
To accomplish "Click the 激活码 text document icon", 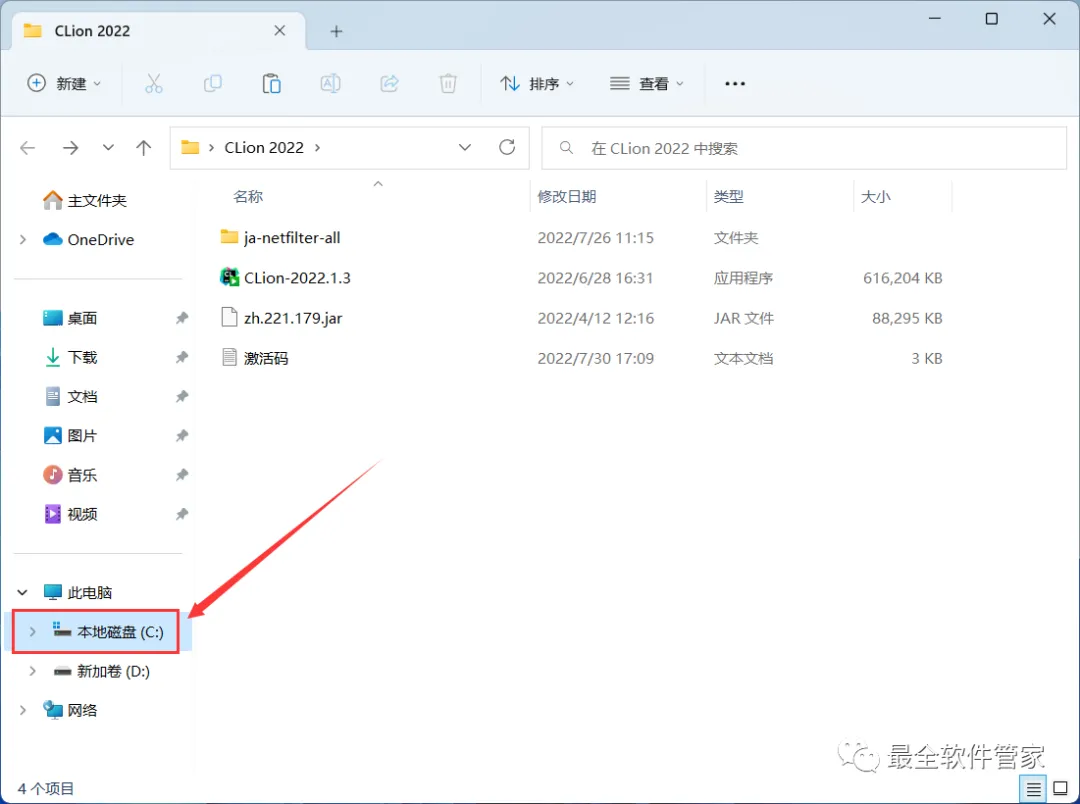I will click(x=229, y=358).
